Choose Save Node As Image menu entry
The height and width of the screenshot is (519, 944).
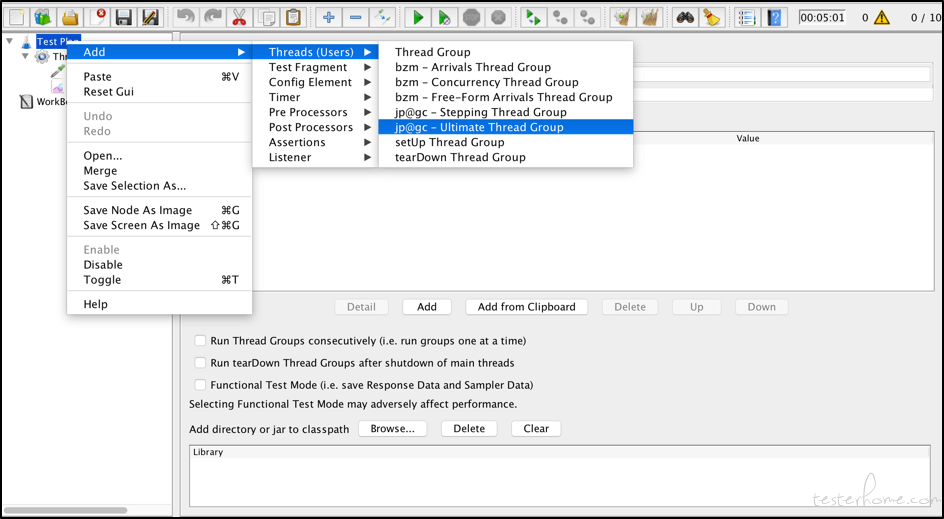pyautogui.click(x=138, y=210)
